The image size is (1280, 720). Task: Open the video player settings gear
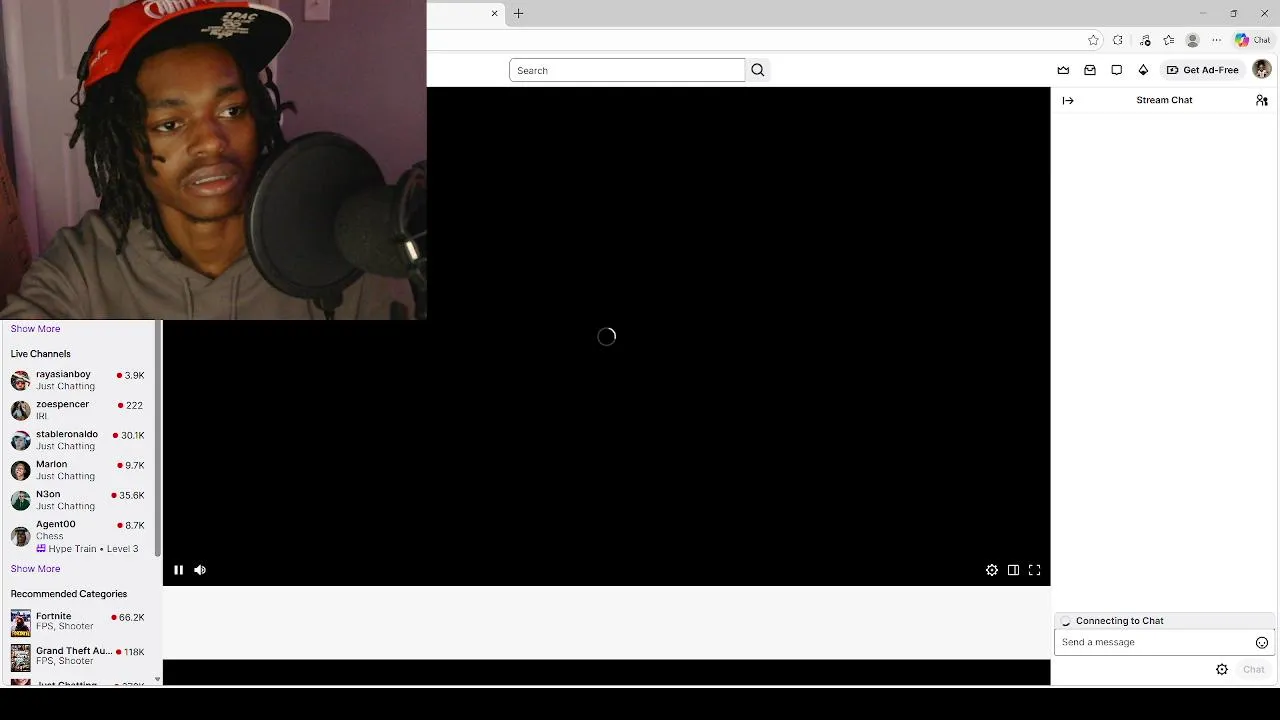tap(992, 570)
